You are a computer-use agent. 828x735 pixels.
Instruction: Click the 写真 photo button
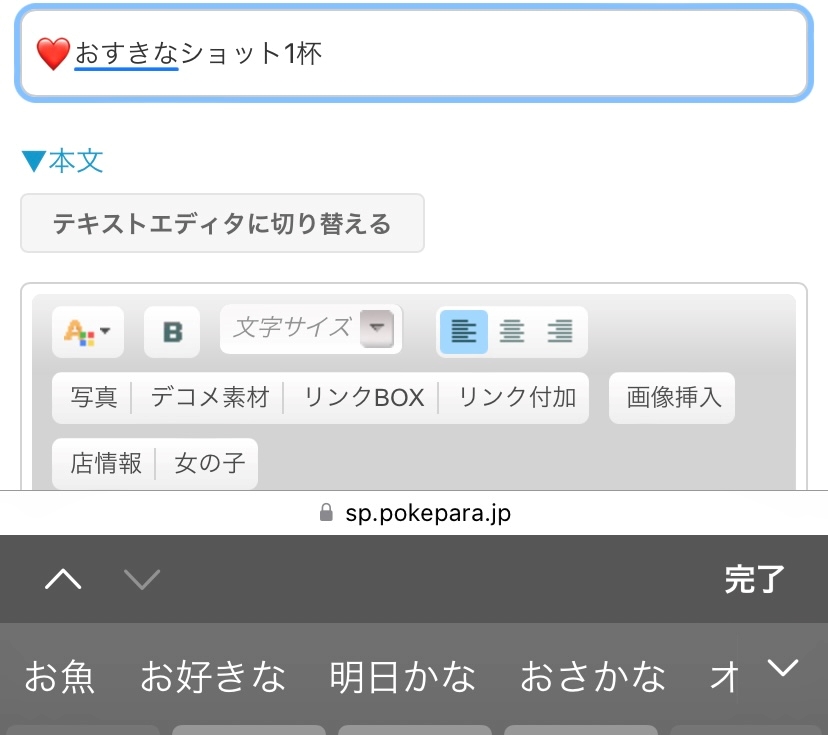(x=94, y=398)
